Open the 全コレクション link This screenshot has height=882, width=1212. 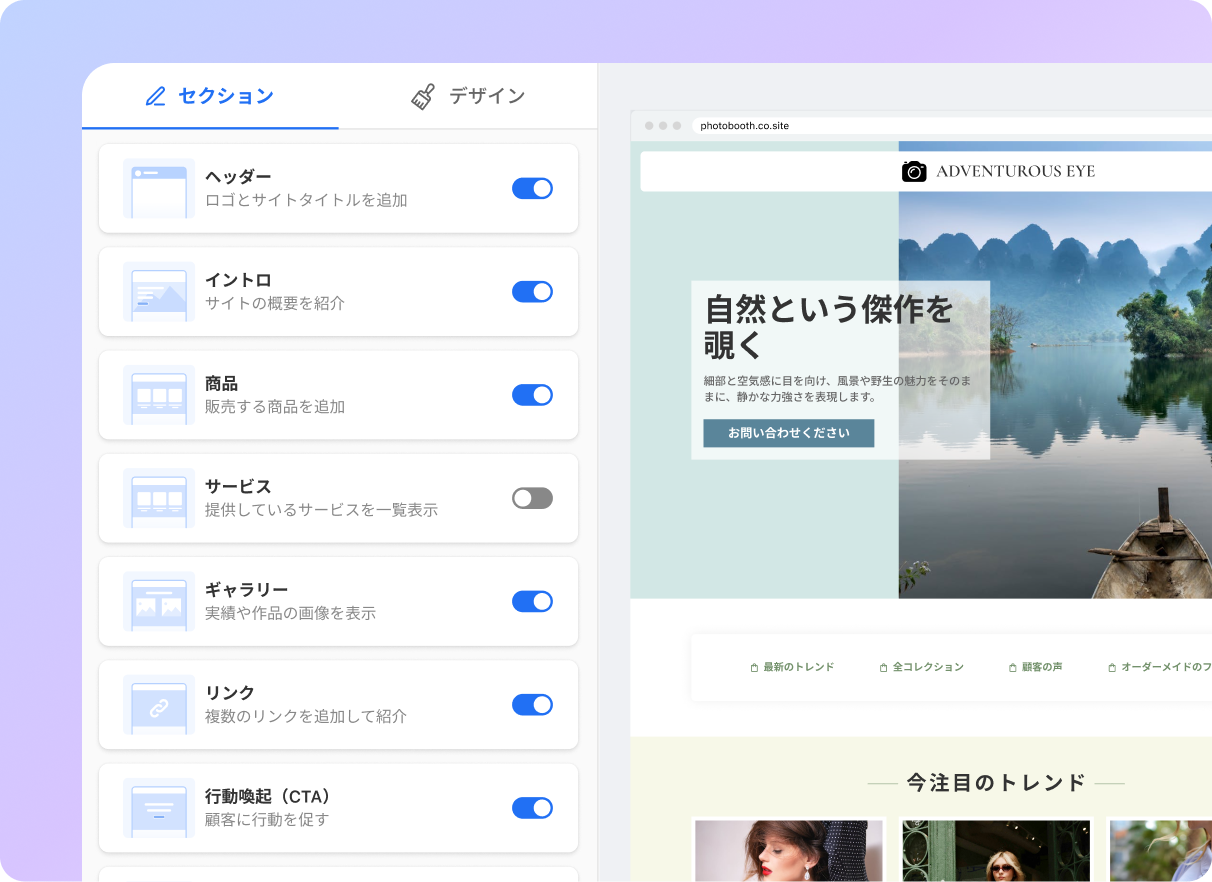pyautogui.click(x=928, y=667)
